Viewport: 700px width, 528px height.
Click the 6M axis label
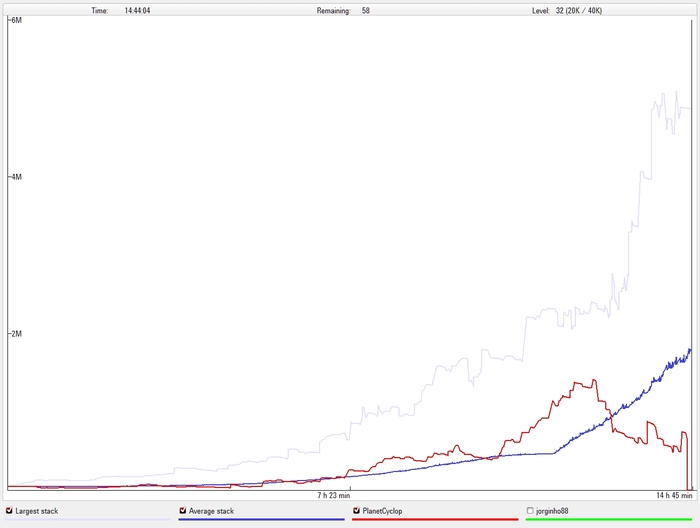tap(17, 20)
